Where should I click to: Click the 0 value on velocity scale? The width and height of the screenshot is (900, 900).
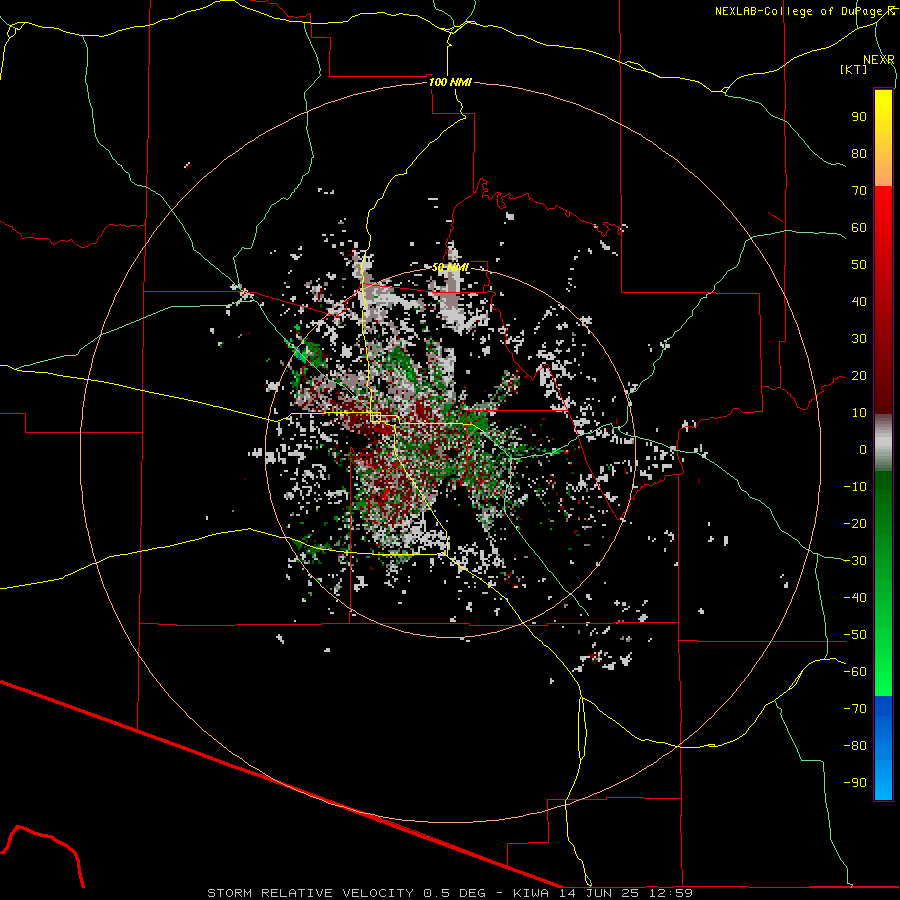pos(863,449)
